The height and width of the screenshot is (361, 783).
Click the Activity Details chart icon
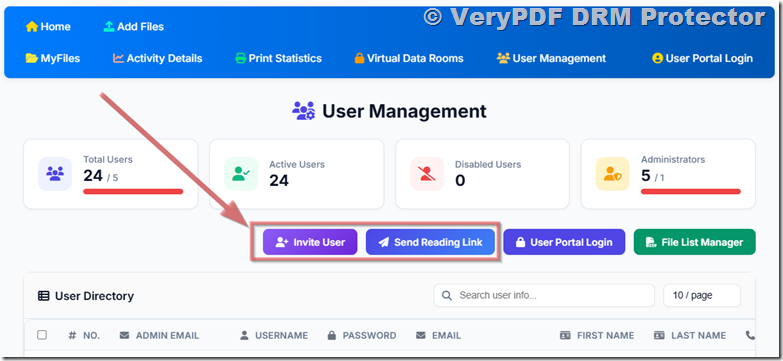pos(118,58)
